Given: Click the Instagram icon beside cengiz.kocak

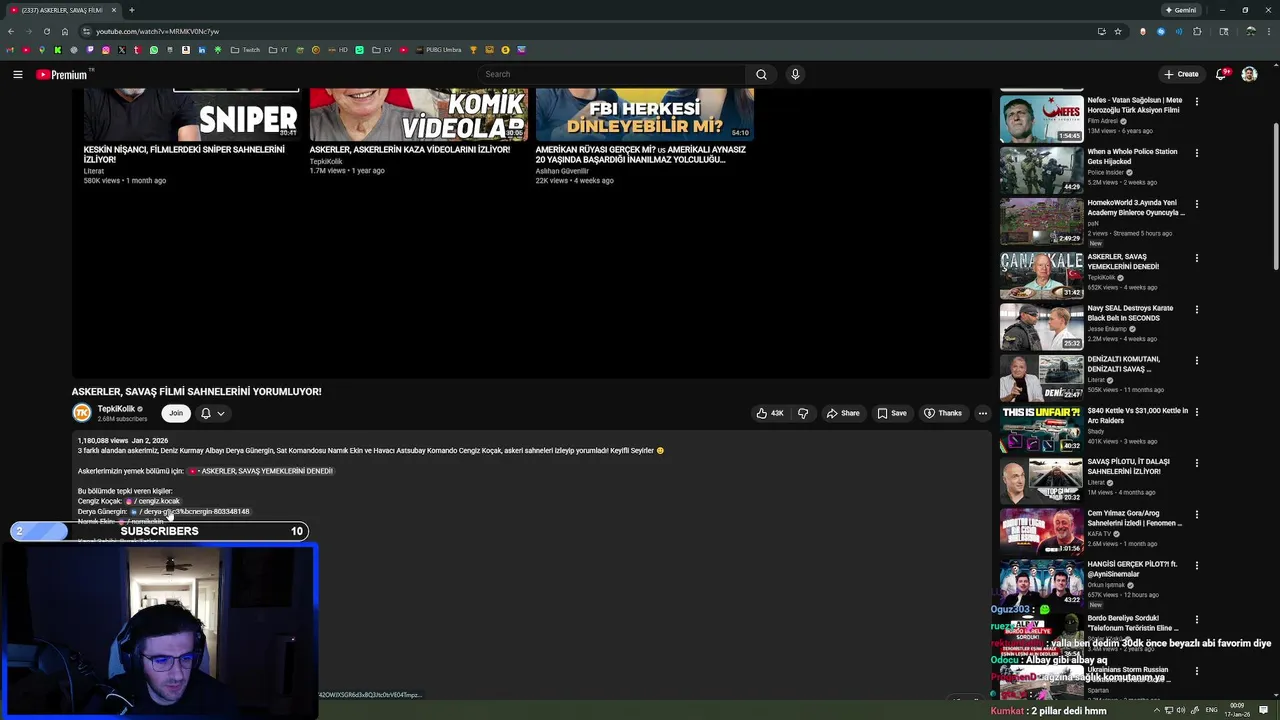Looking at the screenshot, I should [129, 501].
